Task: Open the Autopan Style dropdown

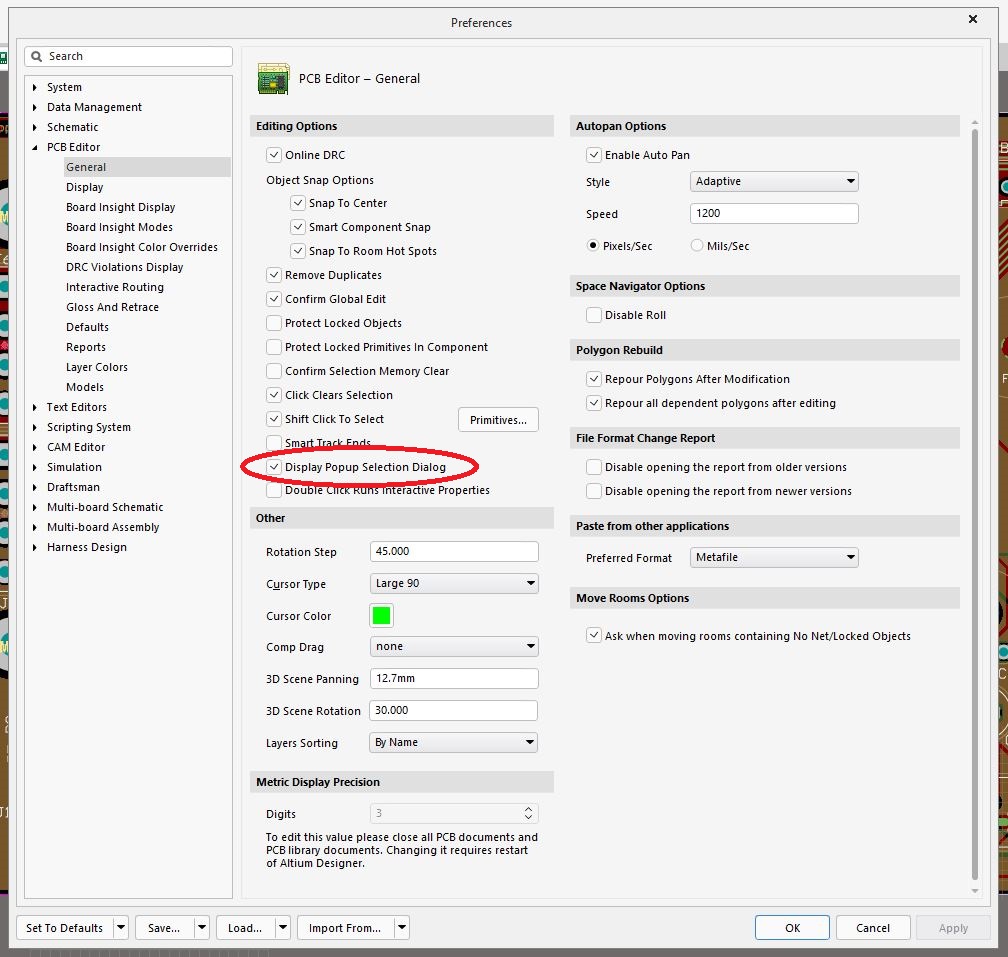Action: (x=774, y=181)
